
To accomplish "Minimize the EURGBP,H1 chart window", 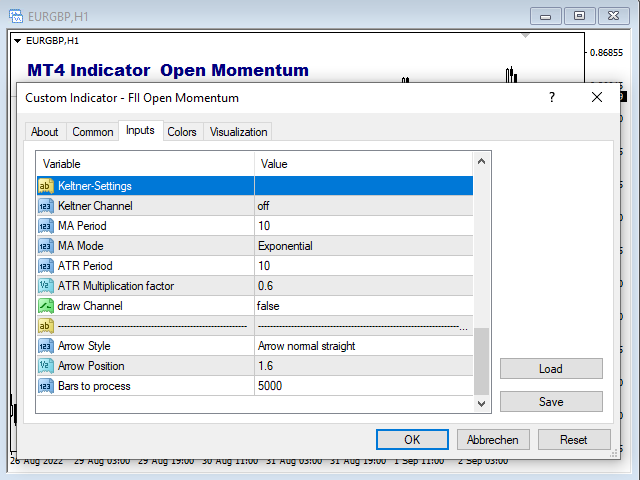I will (546, 16).
